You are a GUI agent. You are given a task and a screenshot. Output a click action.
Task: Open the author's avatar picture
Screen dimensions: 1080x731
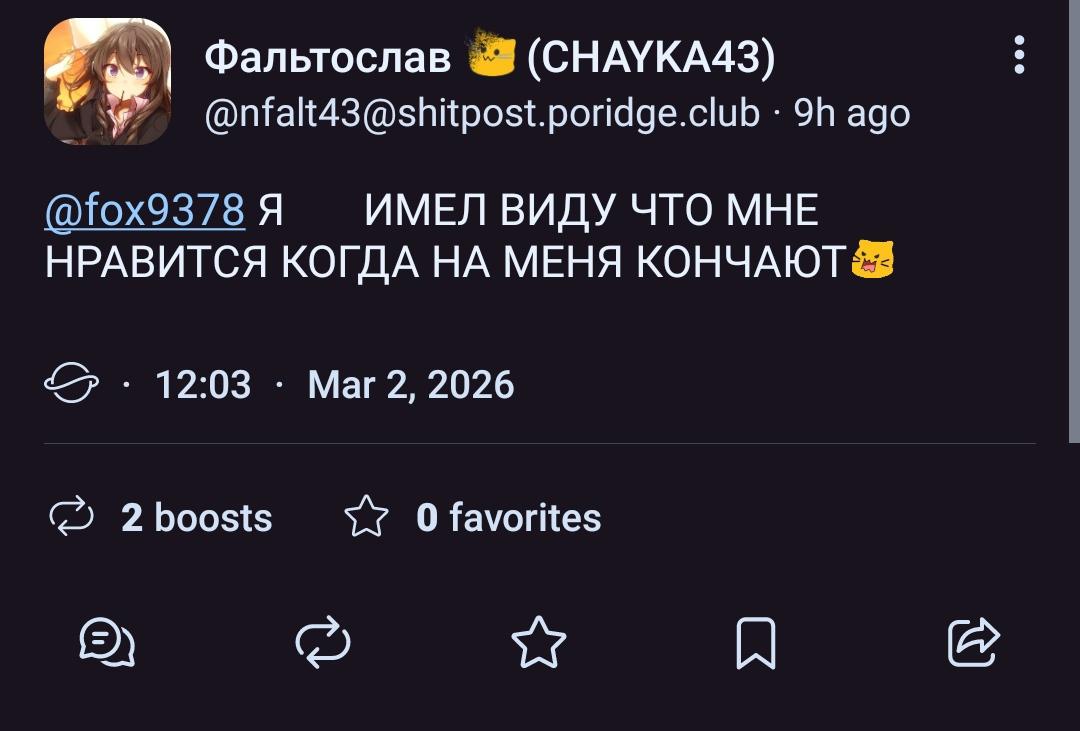tap(107, 81)
